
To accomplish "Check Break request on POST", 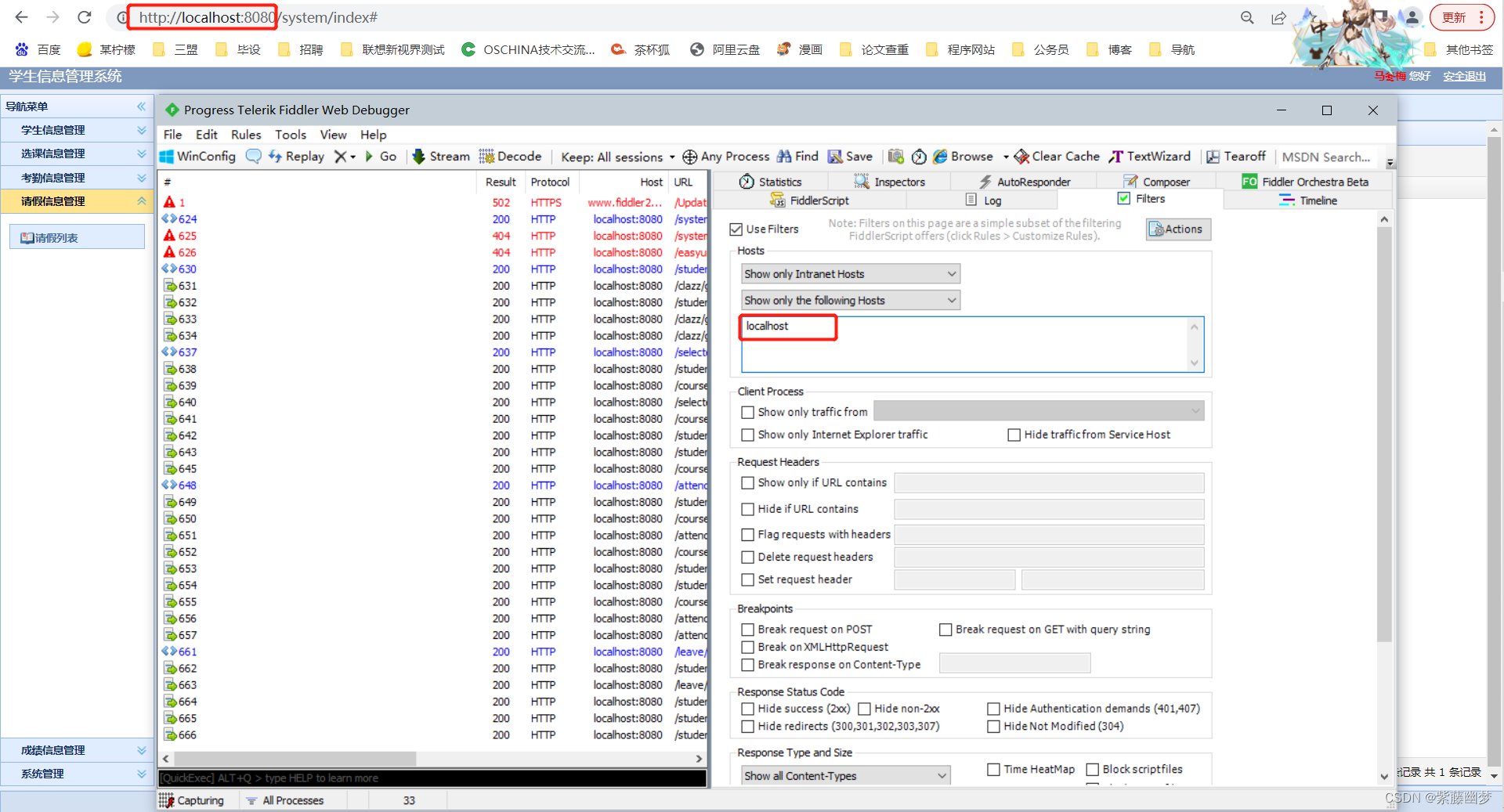I will tap(748, 630).
